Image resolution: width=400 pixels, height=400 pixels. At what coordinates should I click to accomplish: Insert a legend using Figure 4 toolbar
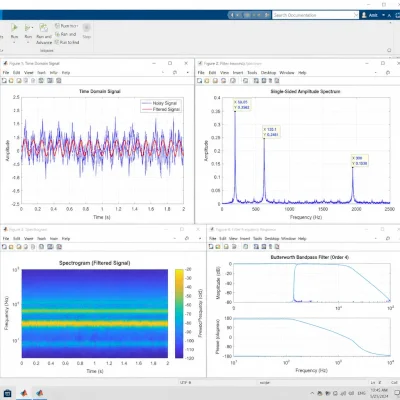[x=264, y=247]
